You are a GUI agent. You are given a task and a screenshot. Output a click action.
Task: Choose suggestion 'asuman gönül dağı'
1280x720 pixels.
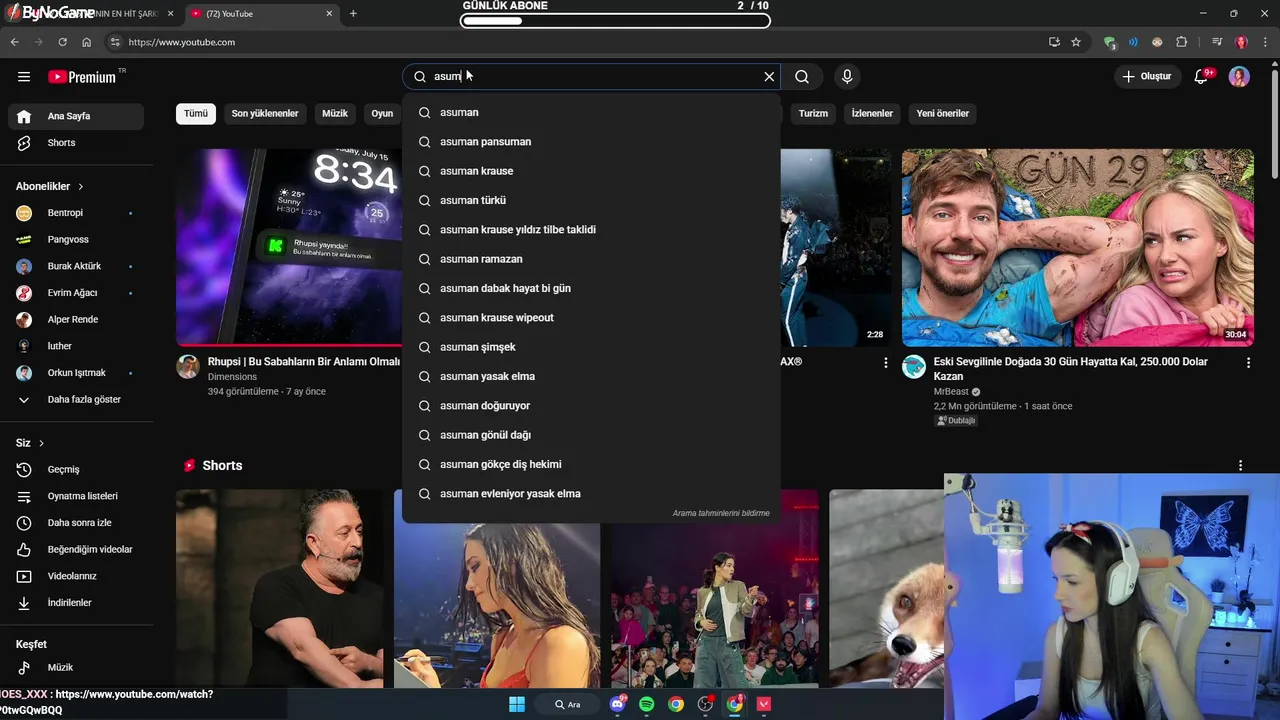pyautogui.click(x=591, y=435)
